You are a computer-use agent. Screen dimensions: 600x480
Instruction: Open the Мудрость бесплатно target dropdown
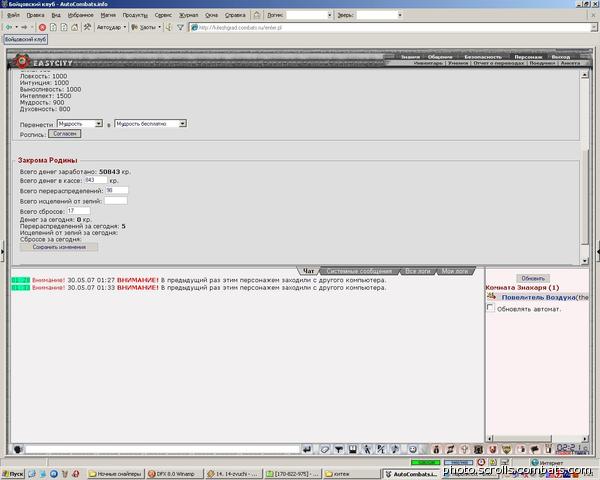[x=183, y=124]
